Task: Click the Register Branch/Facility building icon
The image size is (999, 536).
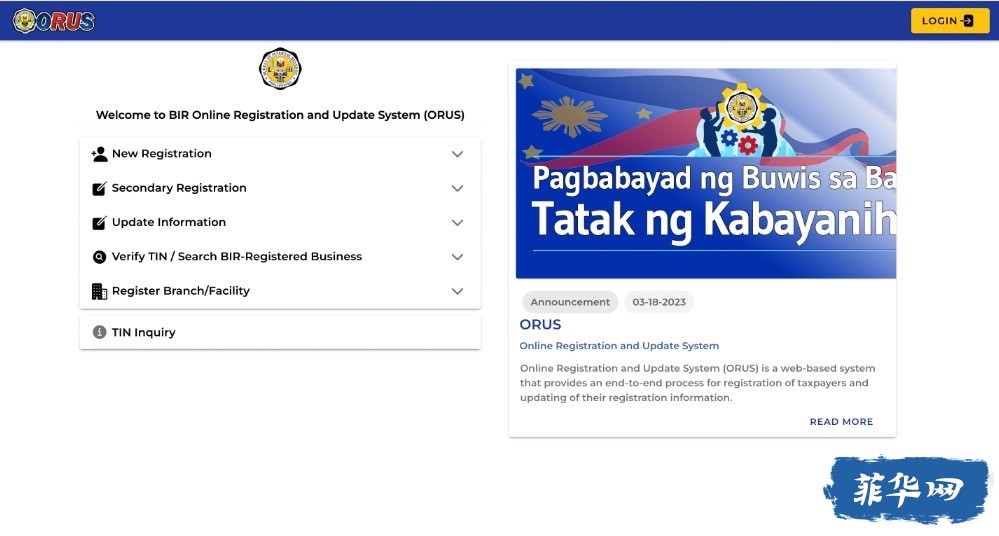Action: (99, 291)
